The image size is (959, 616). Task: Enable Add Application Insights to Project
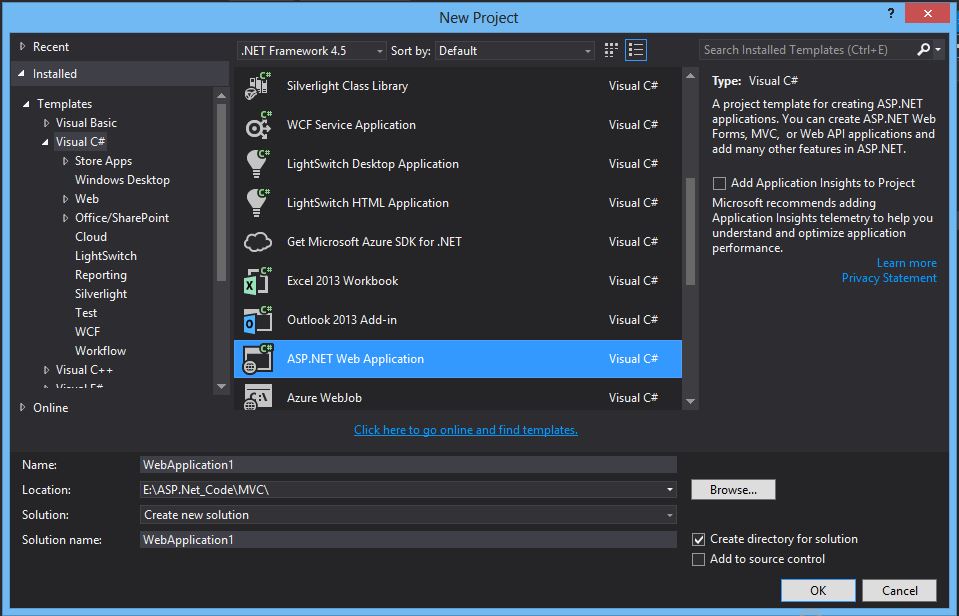(x=719, y=184)
